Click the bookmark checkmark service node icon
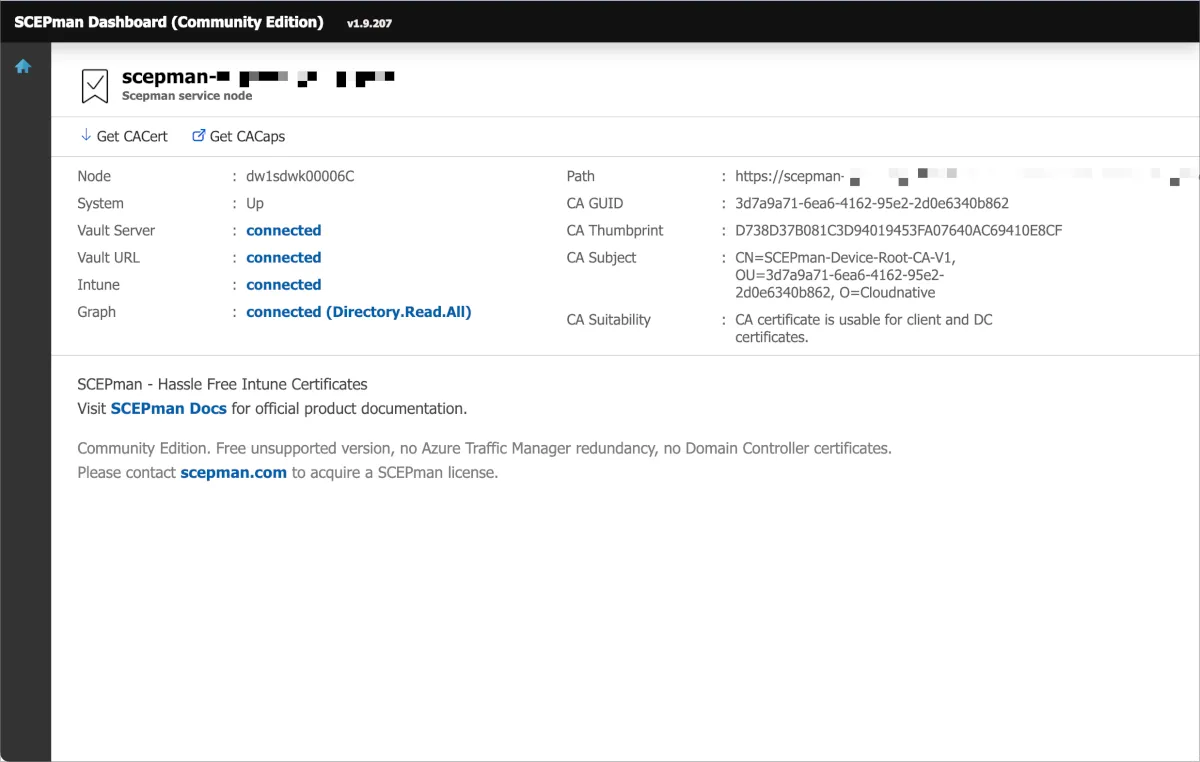Viewport: 1200px width, 762px height. pos(95,87)
